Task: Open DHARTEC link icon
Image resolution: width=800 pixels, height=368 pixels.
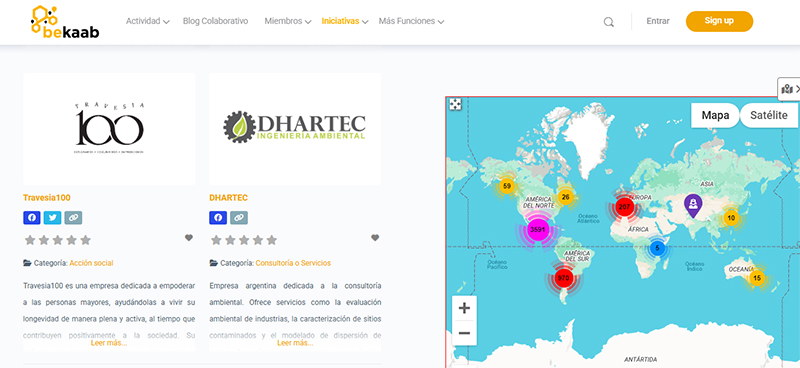Action: [239, 218]
